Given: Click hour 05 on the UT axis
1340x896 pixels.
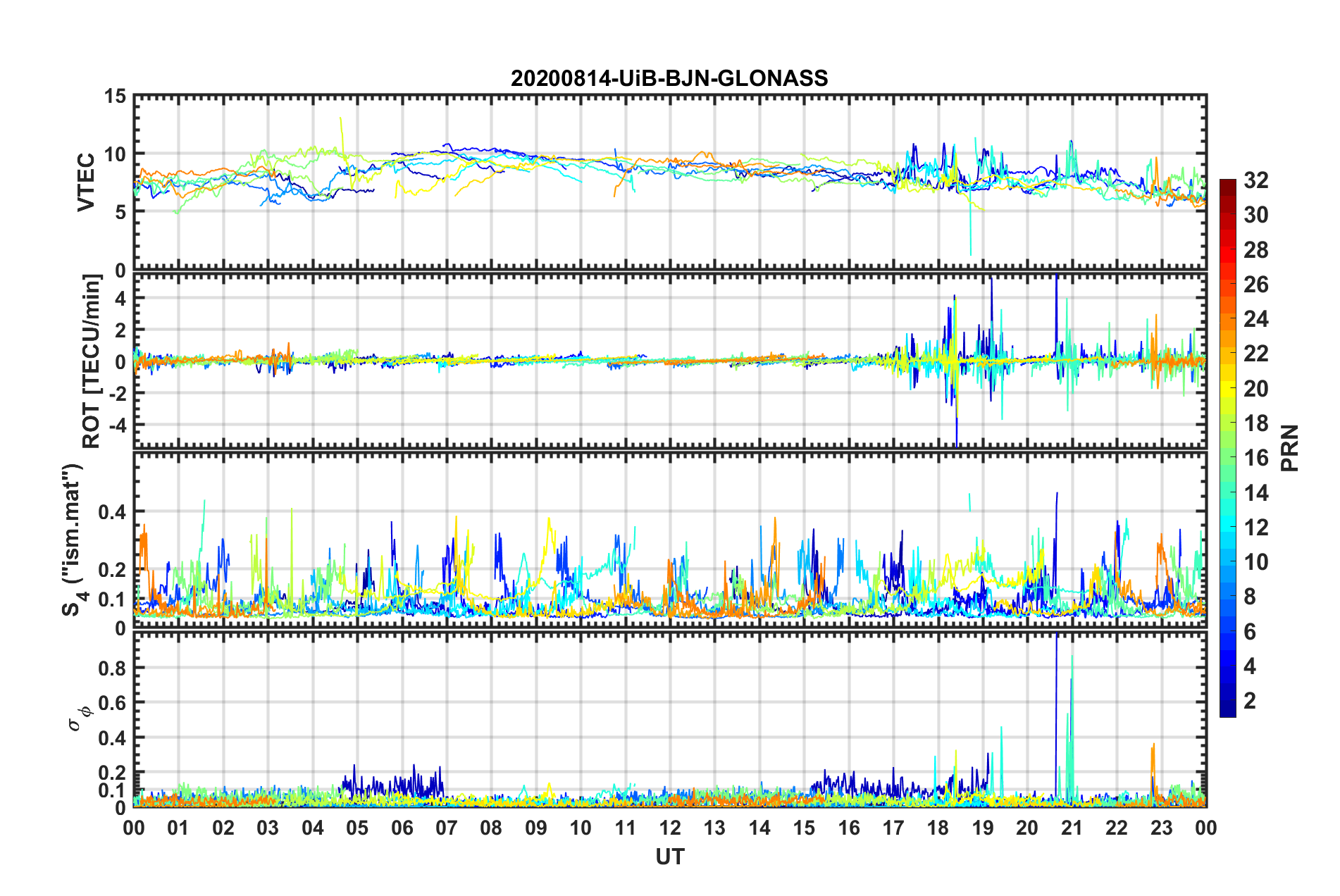Looking at the screenshot, I should pyautogui.click(x=357, y=828).
